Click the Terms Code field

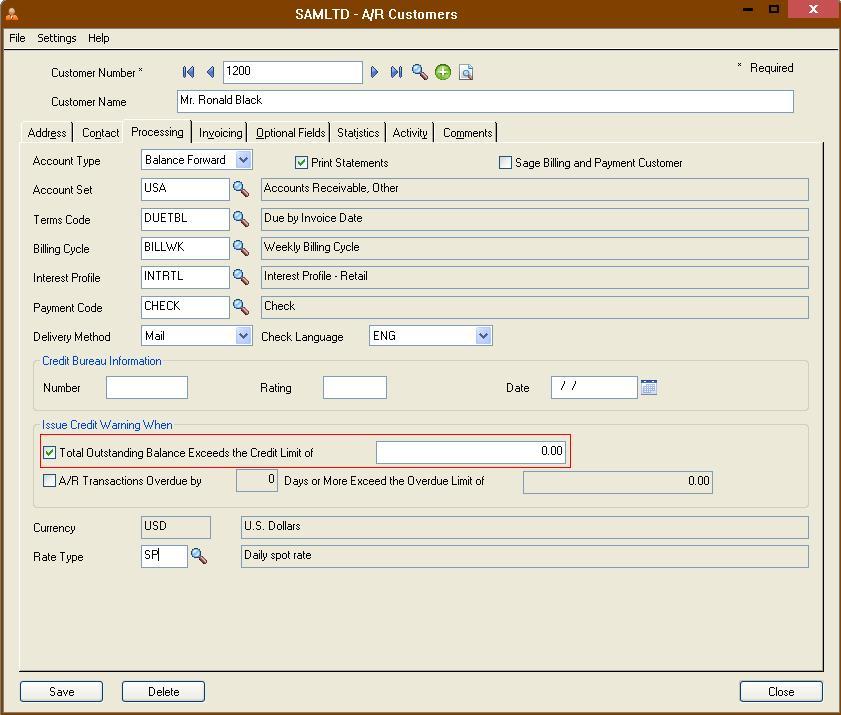[x=185, y=219]
